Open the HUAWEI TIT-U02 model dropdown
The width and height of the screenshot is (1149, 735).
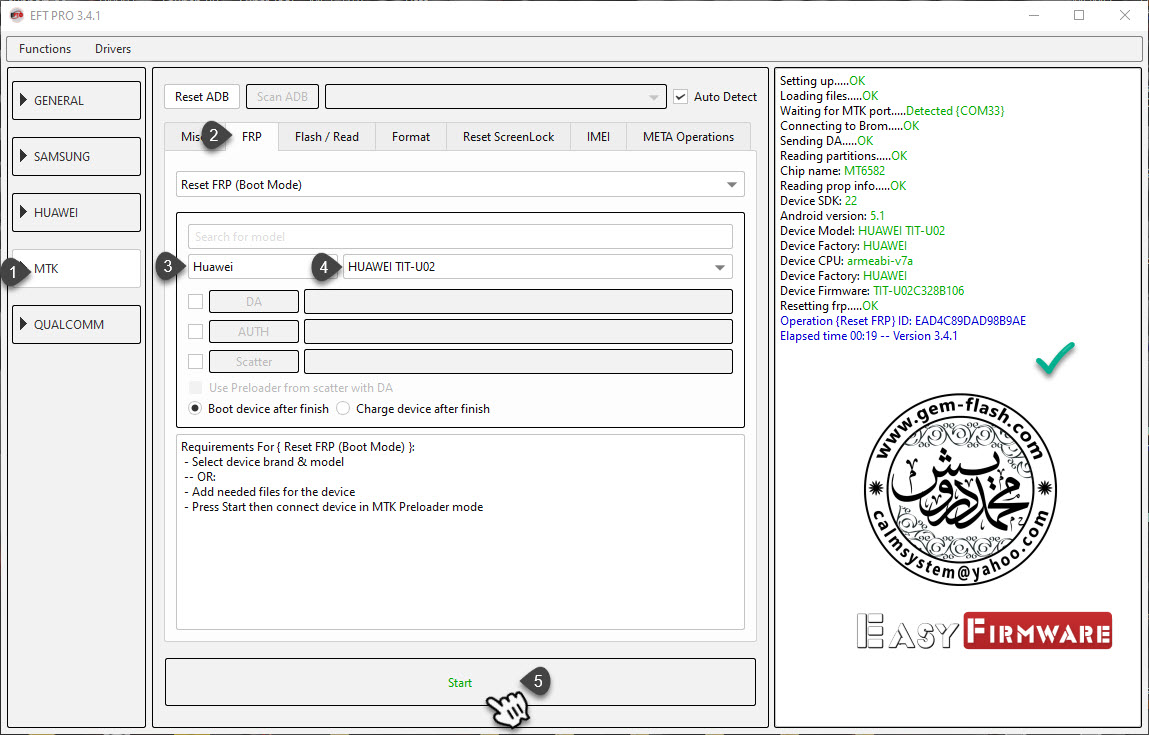pyautogui.click(x=538, y=267)
